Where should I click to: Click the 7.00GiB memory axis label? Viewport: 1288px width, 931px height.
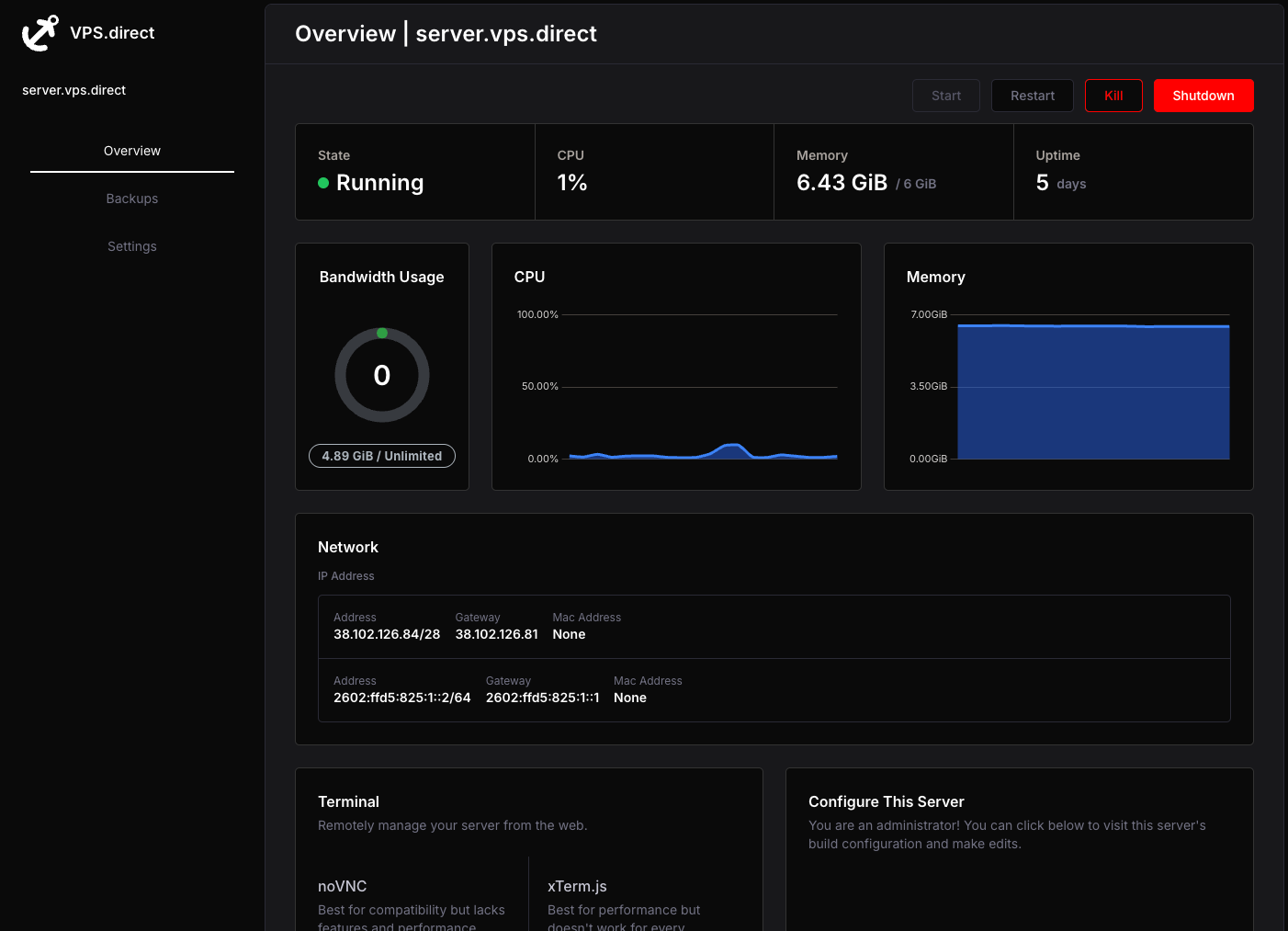[x=929, y=314]
